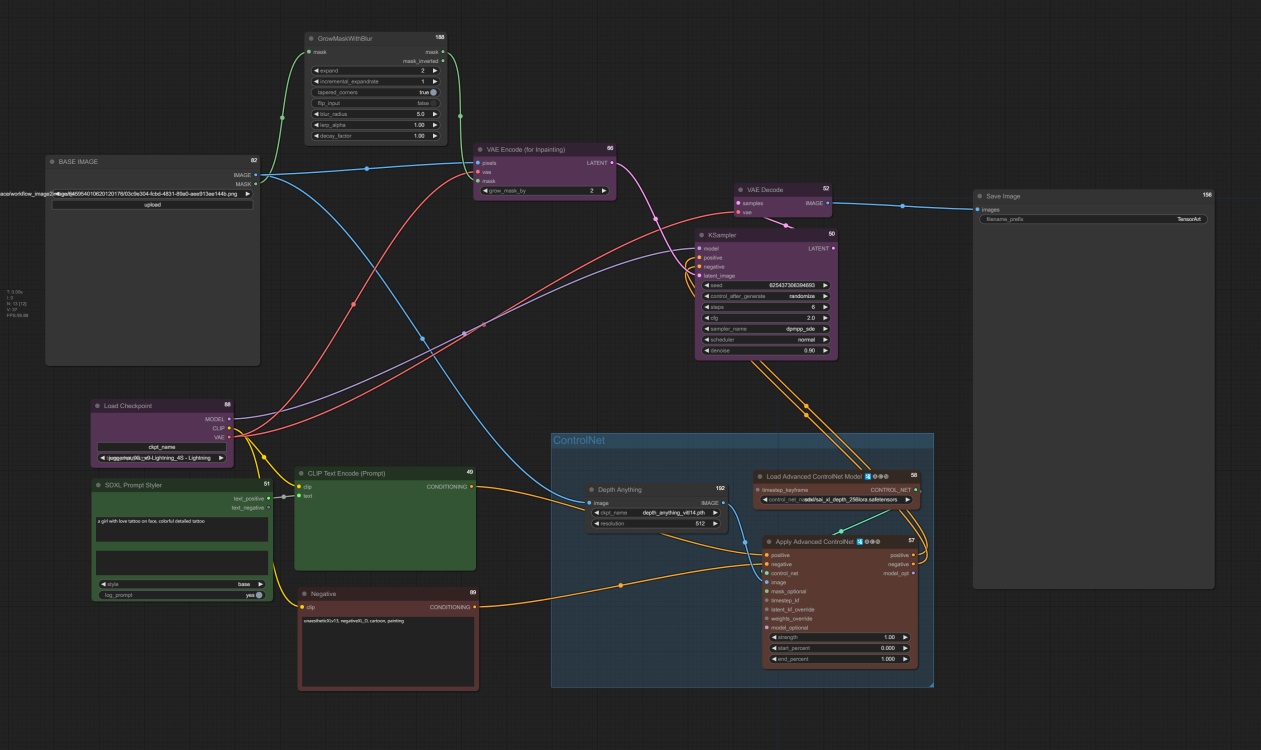Collapse the KSampler node via its title dot
The width and height of the screenshot is (1261, 750).
701,234
